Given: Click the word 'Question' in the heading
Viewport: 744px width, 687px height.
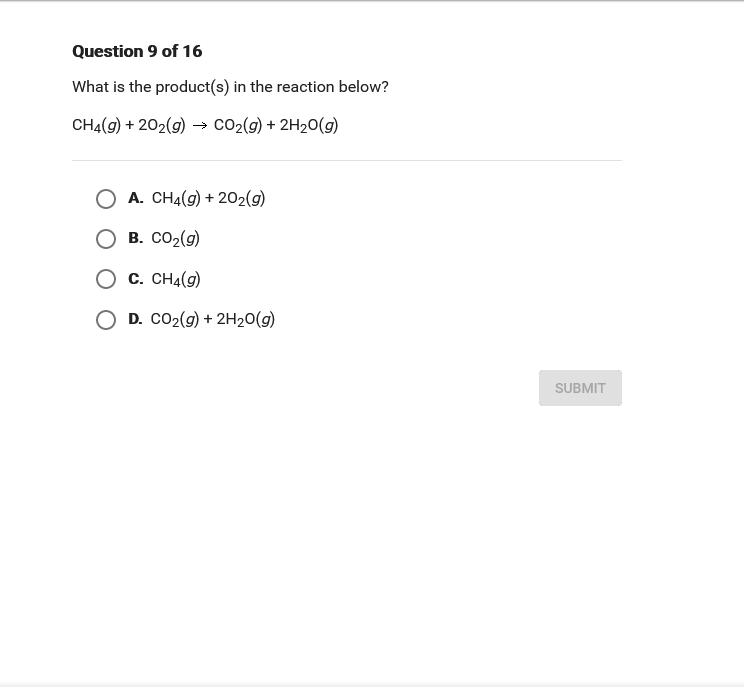Looking at the screenshot, I should point(107,51).
